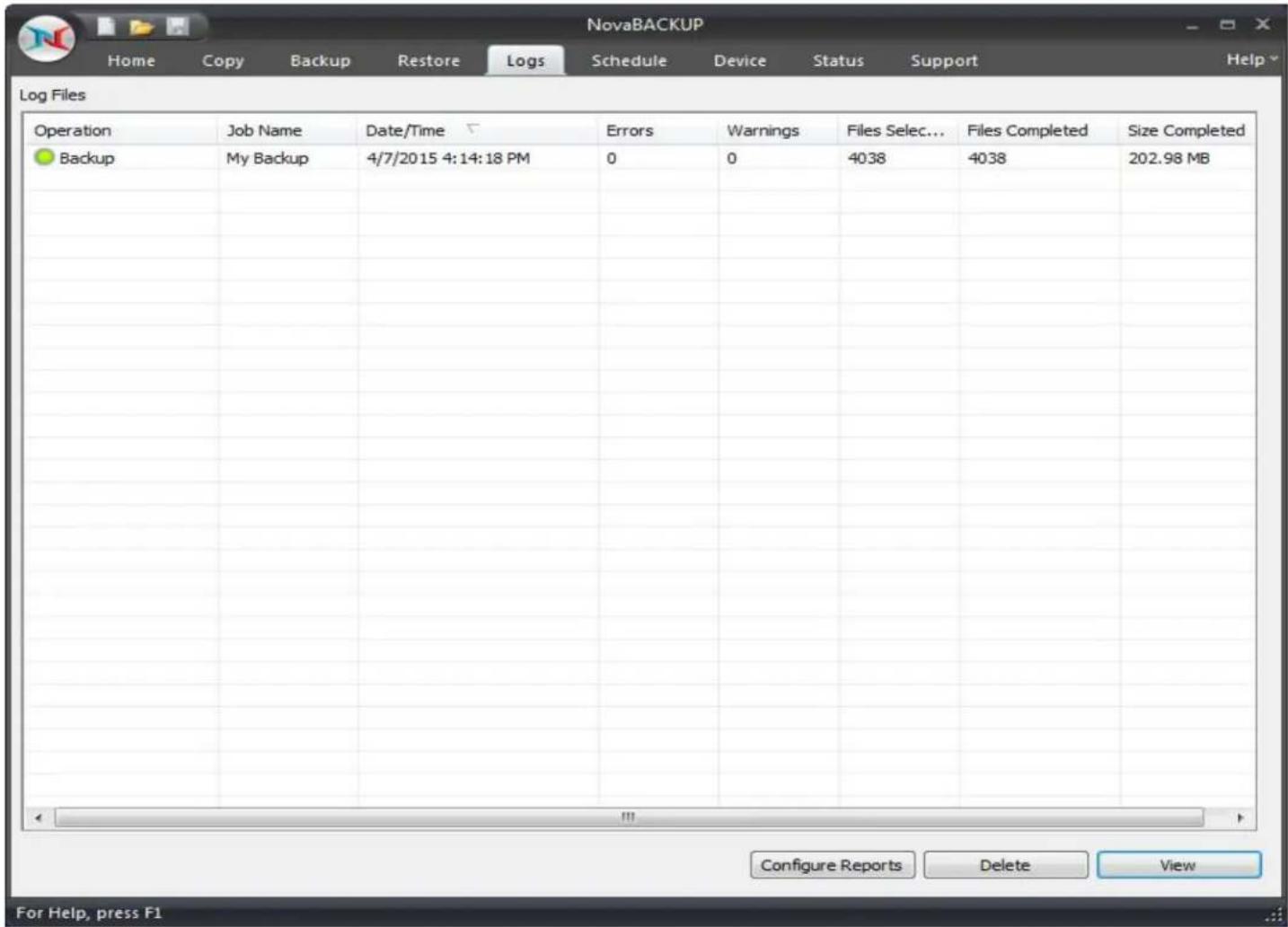This screenshot has height=927, width=1288.
Task: Click the green status icon beside Backup
Action: [44, 157]
